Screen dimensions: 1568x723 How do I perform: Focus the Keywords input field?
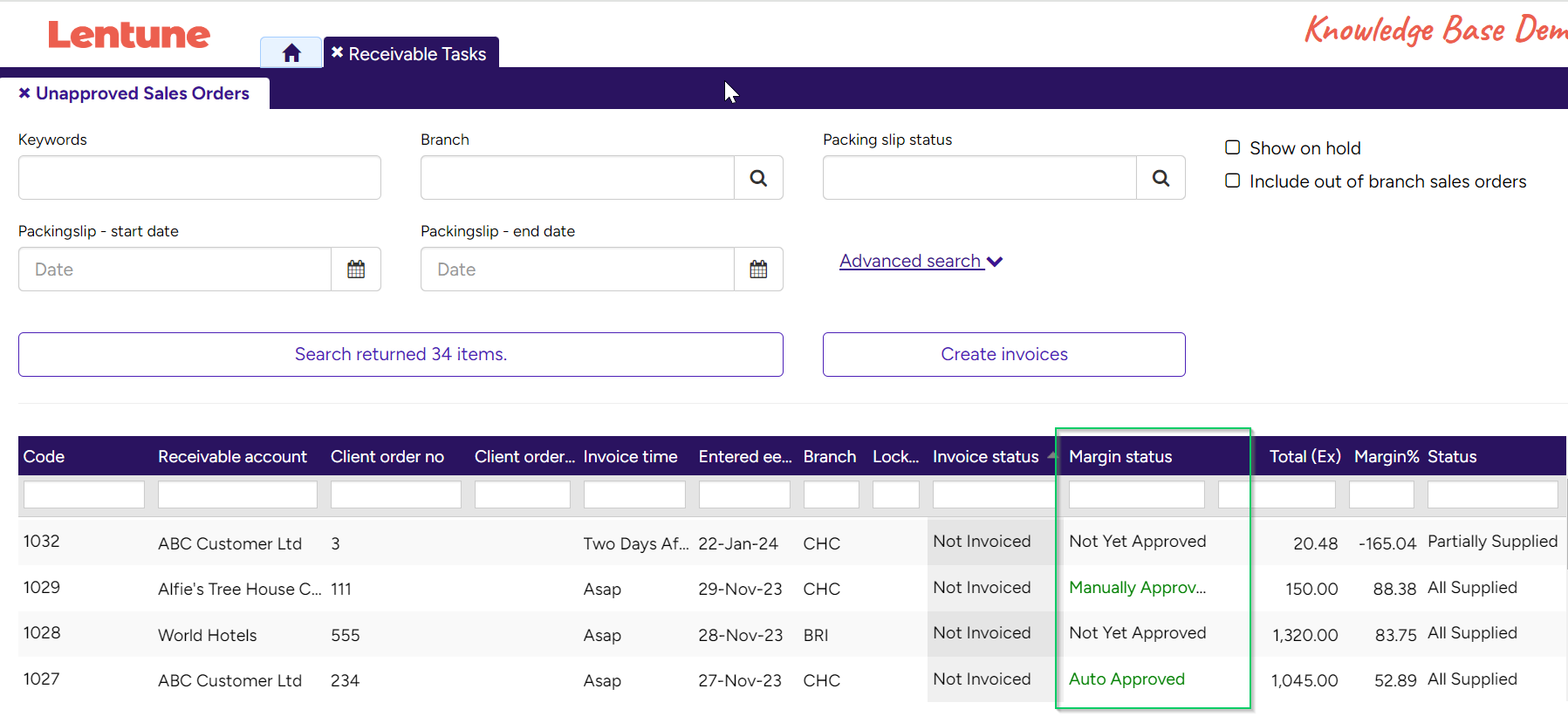(x=200, y=178)
